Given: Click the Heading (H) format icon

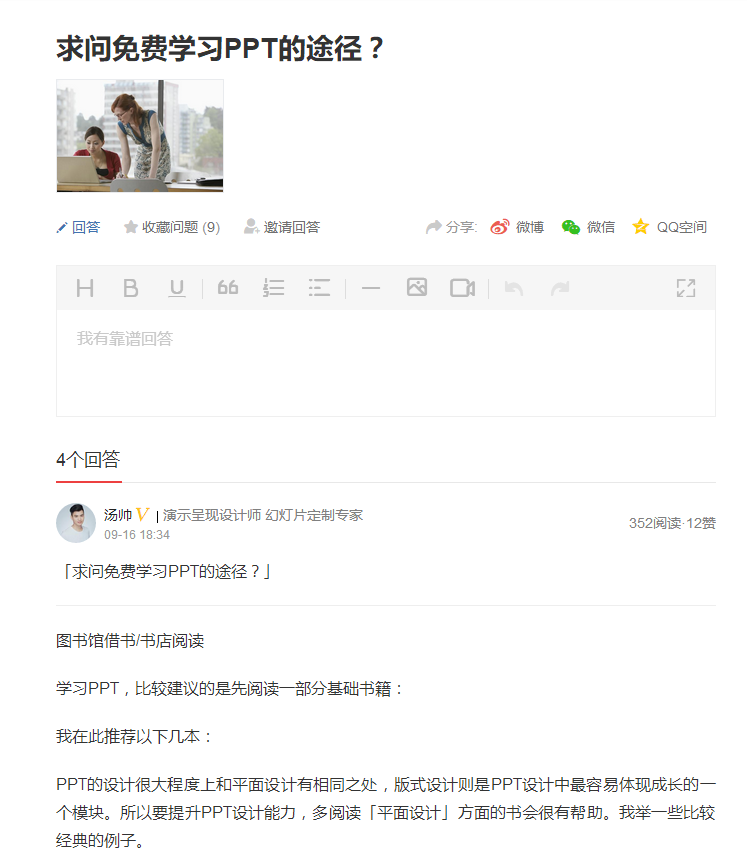Looking at the screenshot, I should coord(85,288).
